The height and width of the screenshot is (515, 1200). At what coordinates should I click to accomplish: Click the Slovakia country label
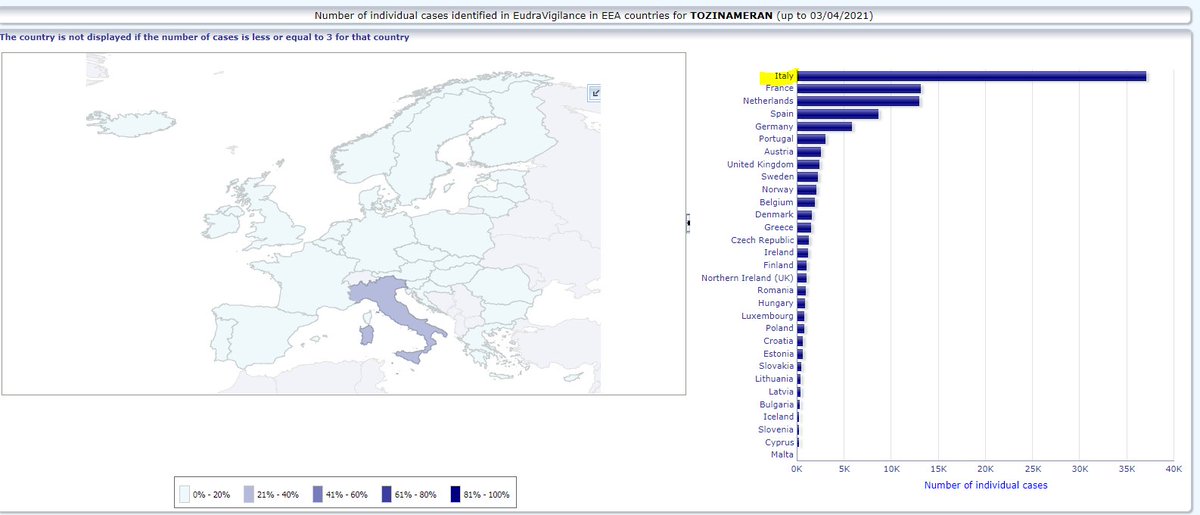coord(776,366)
